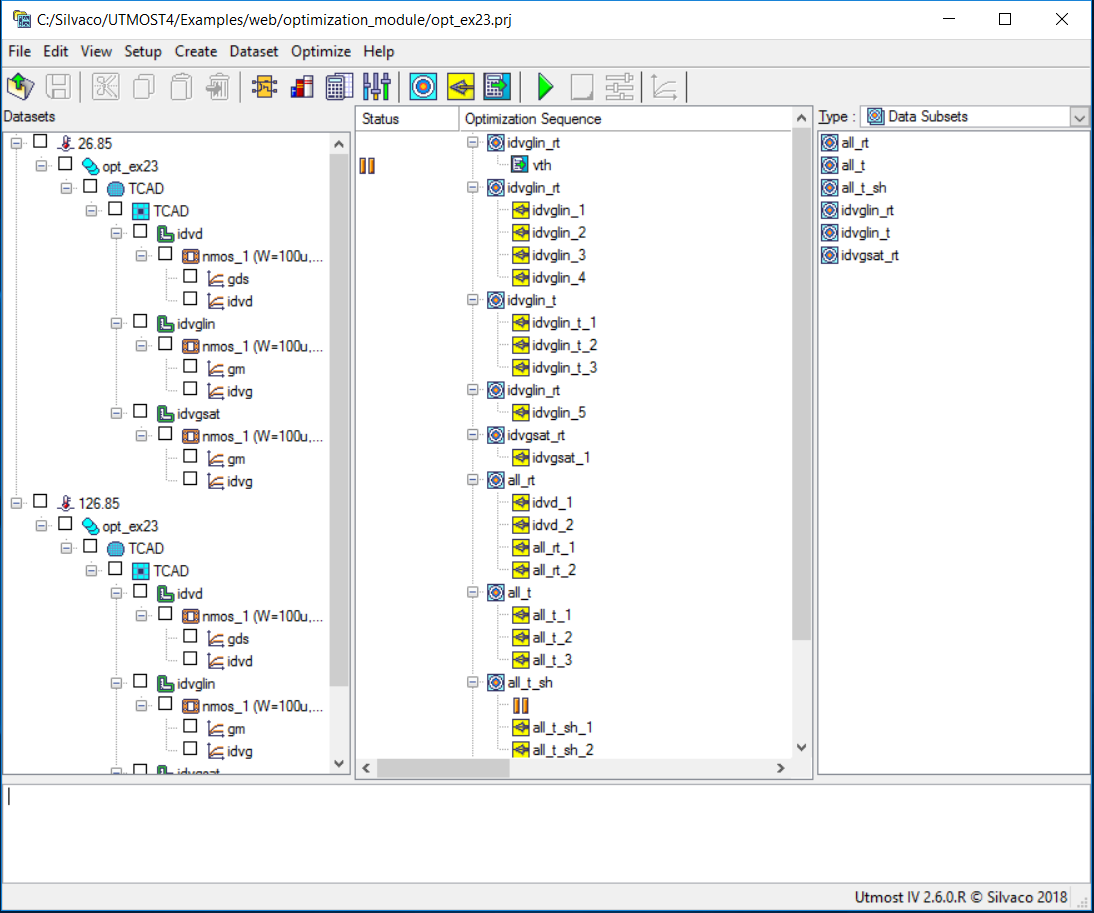The image size is (1094, 913).
Task: Click the grayed settings sliders toolbar icon
Action: 620,86
